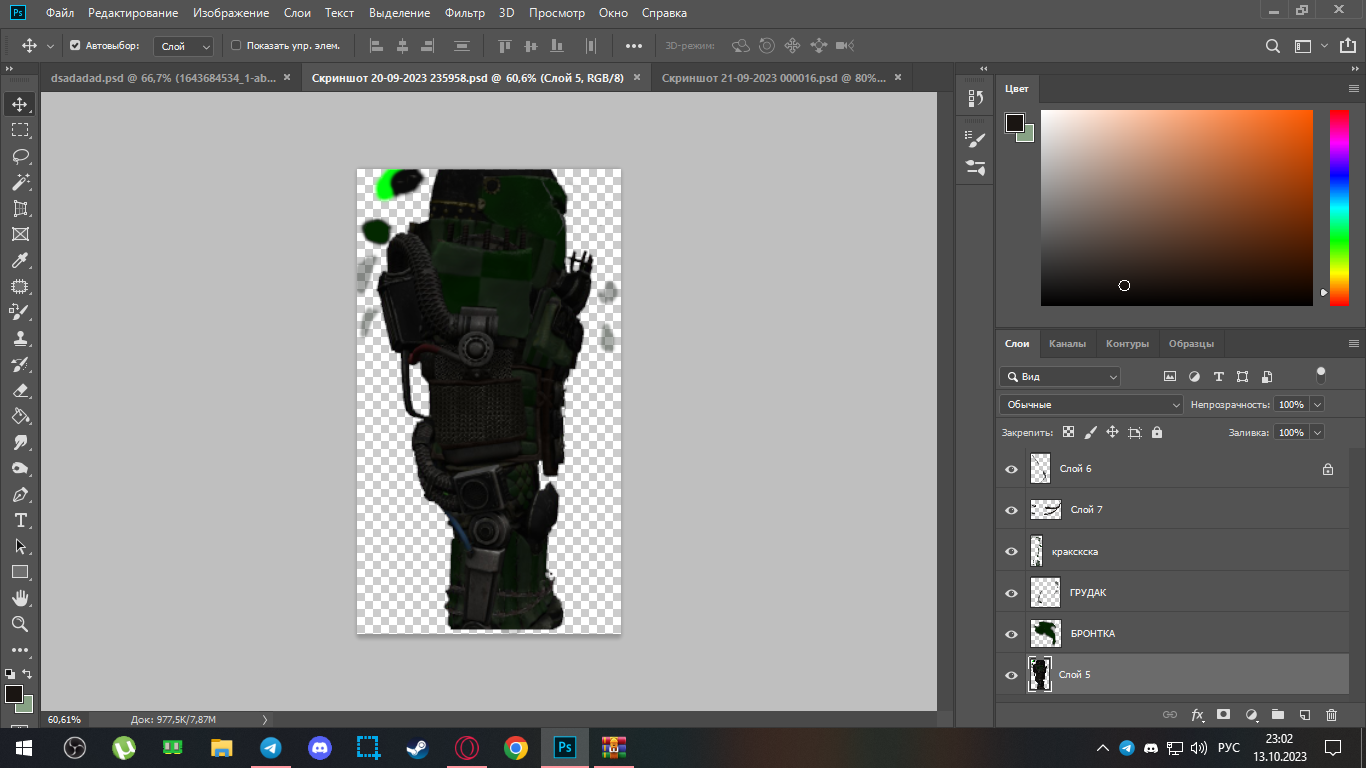
Task: Open the Layers panel flyout menu
Action: tap(1354, 343)
